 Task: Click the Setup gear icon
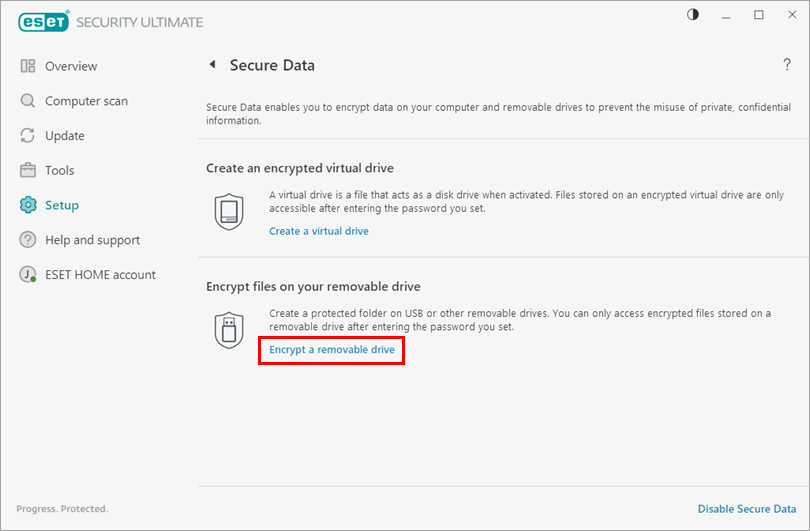coord(28,205)
